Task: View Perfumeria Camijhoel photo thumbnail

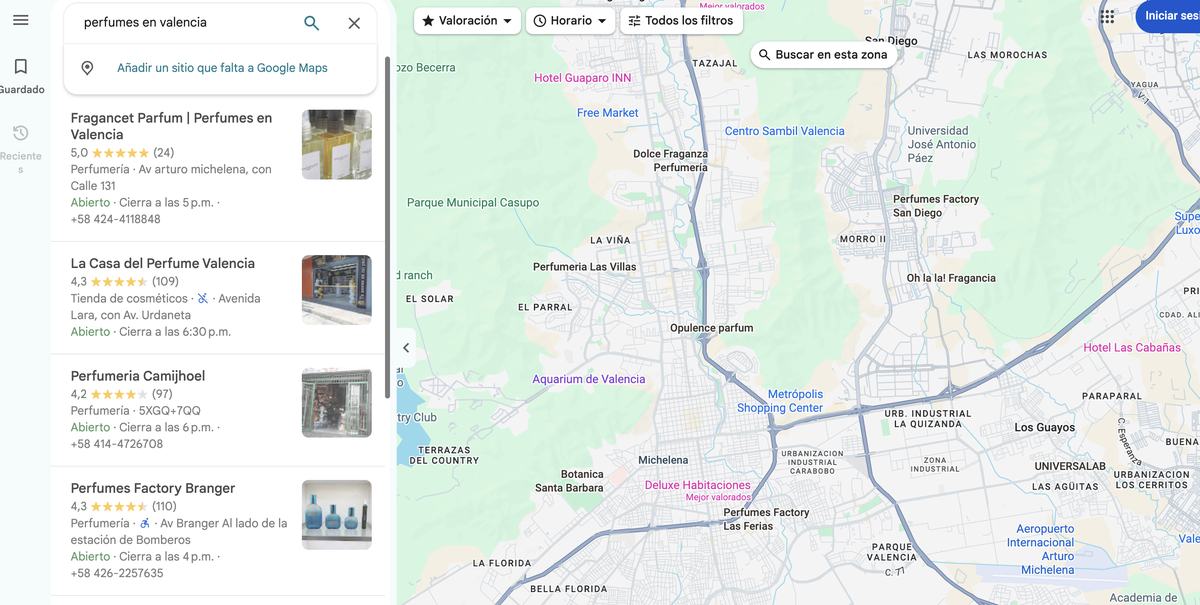Action: pyautogui.click(x=337, y=403)
